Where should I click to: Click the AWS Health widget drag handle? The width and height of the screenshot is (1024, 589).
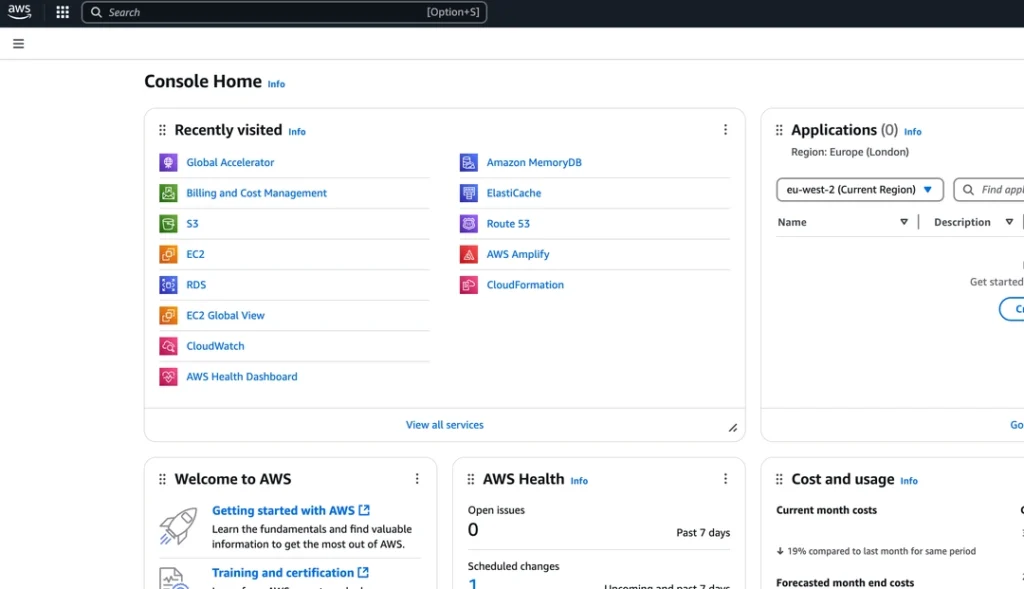470,479
